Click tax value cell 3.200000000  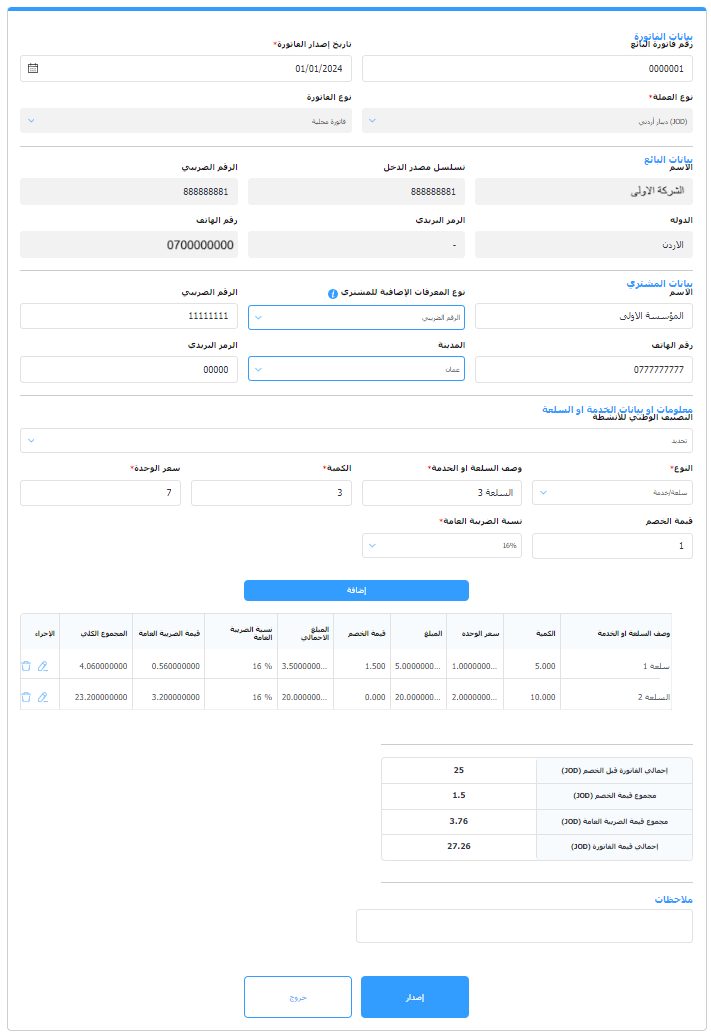pyautogui.click(x=176, y=697)
